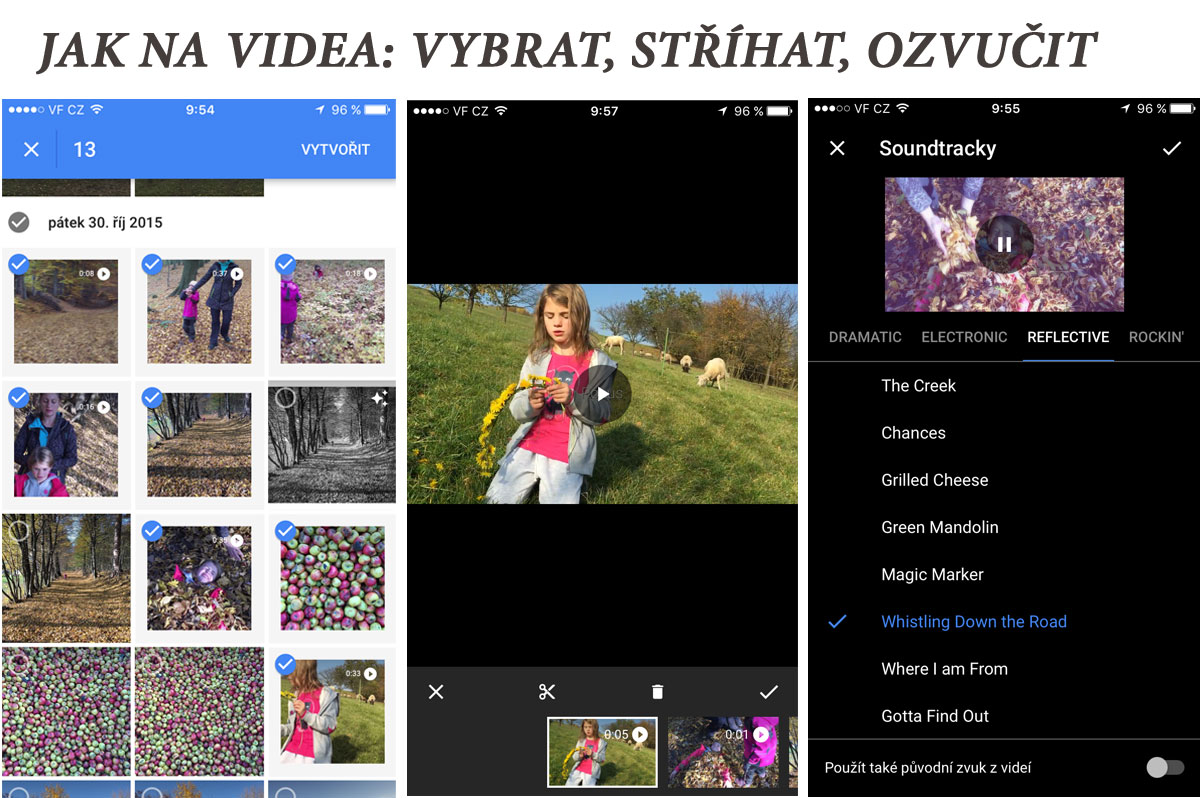The height and width of the screenshot is (798, 1200).
Task: Open the ROCKIN' soundtrack category
Action: 1155,337
